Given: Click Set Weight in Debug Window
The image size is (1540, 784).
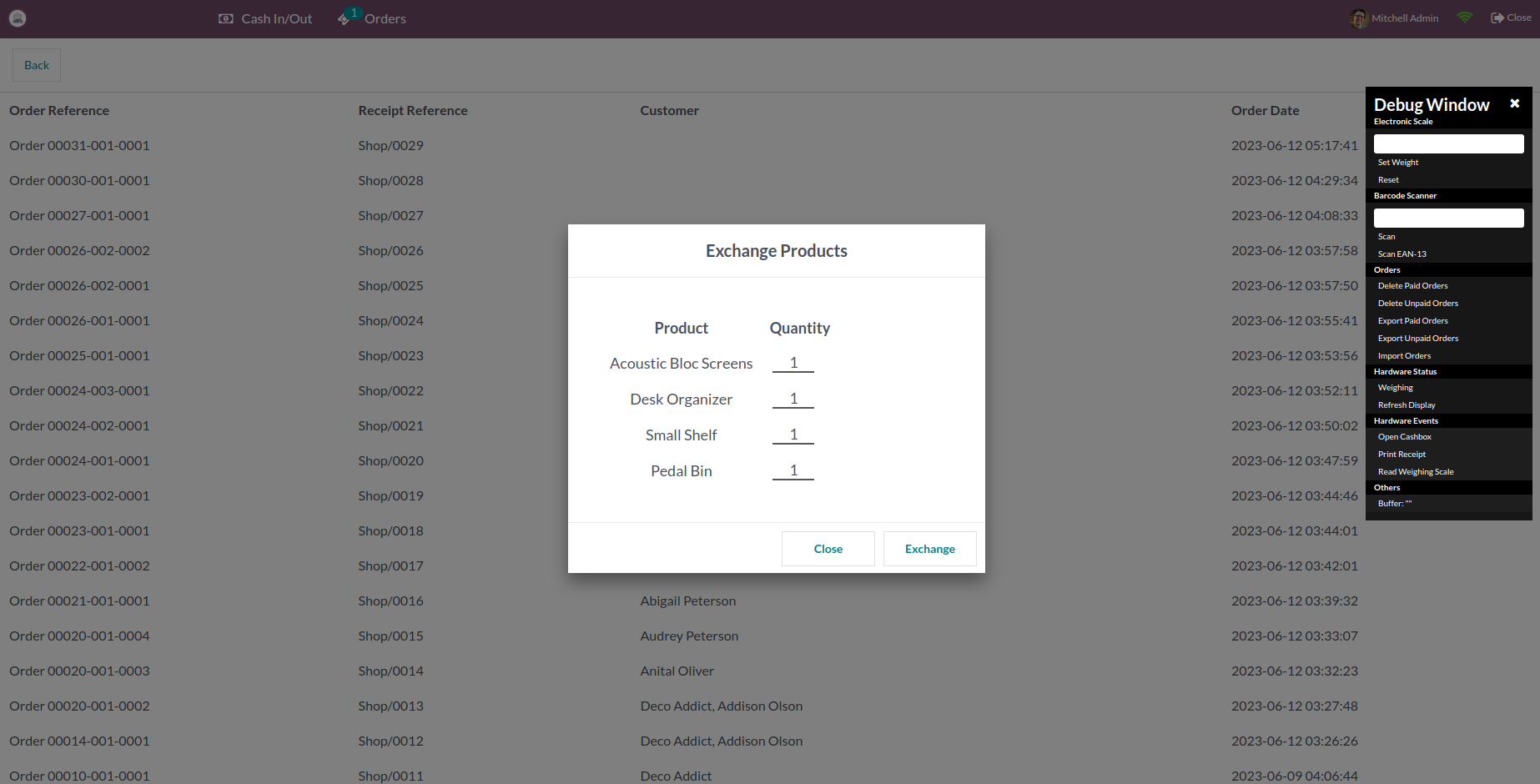Looking at the screenshot, I should 1397,162.
